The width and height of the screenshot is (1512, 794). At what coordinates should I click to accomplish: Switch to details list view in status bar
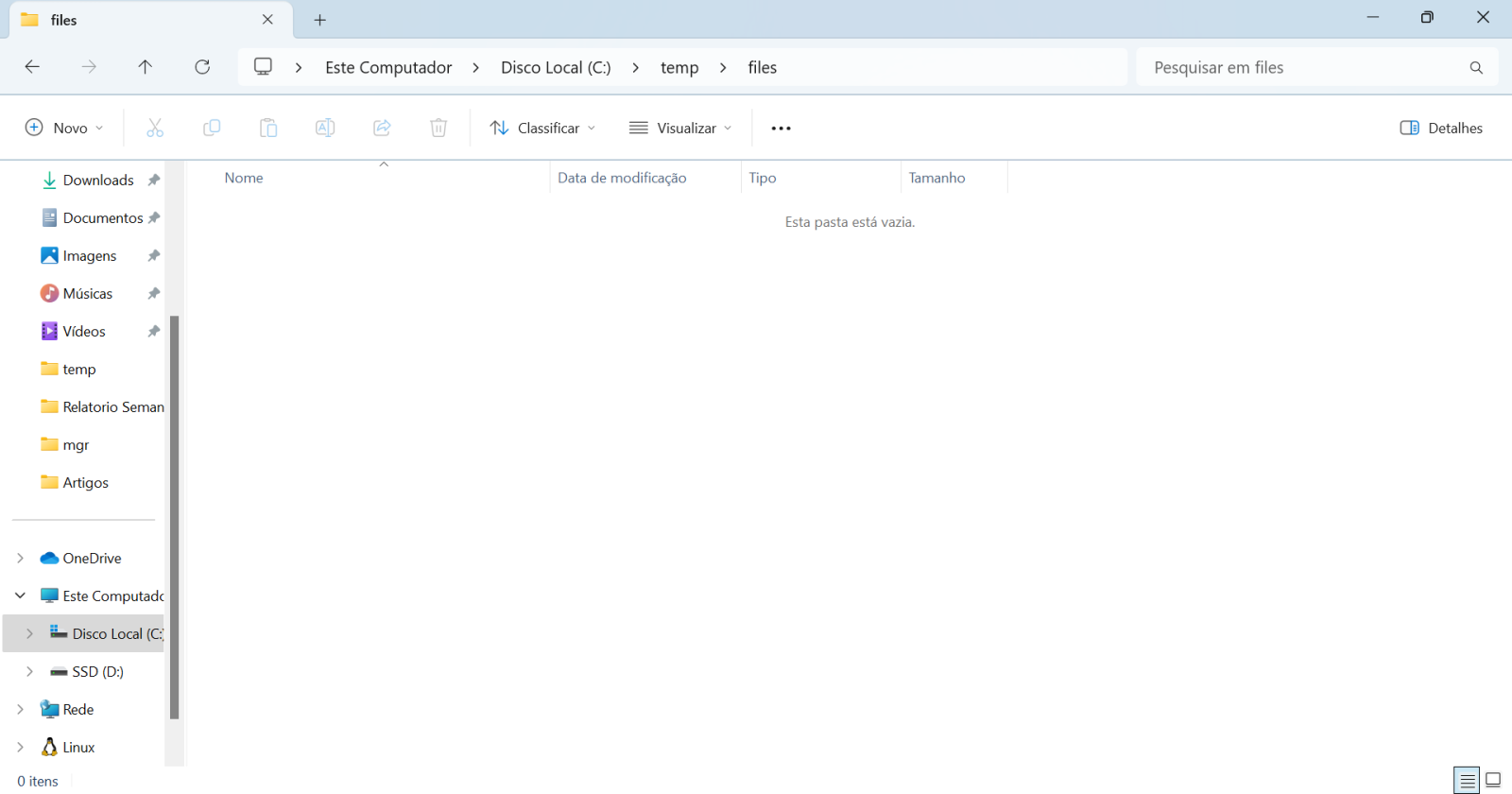(1467, 780)
